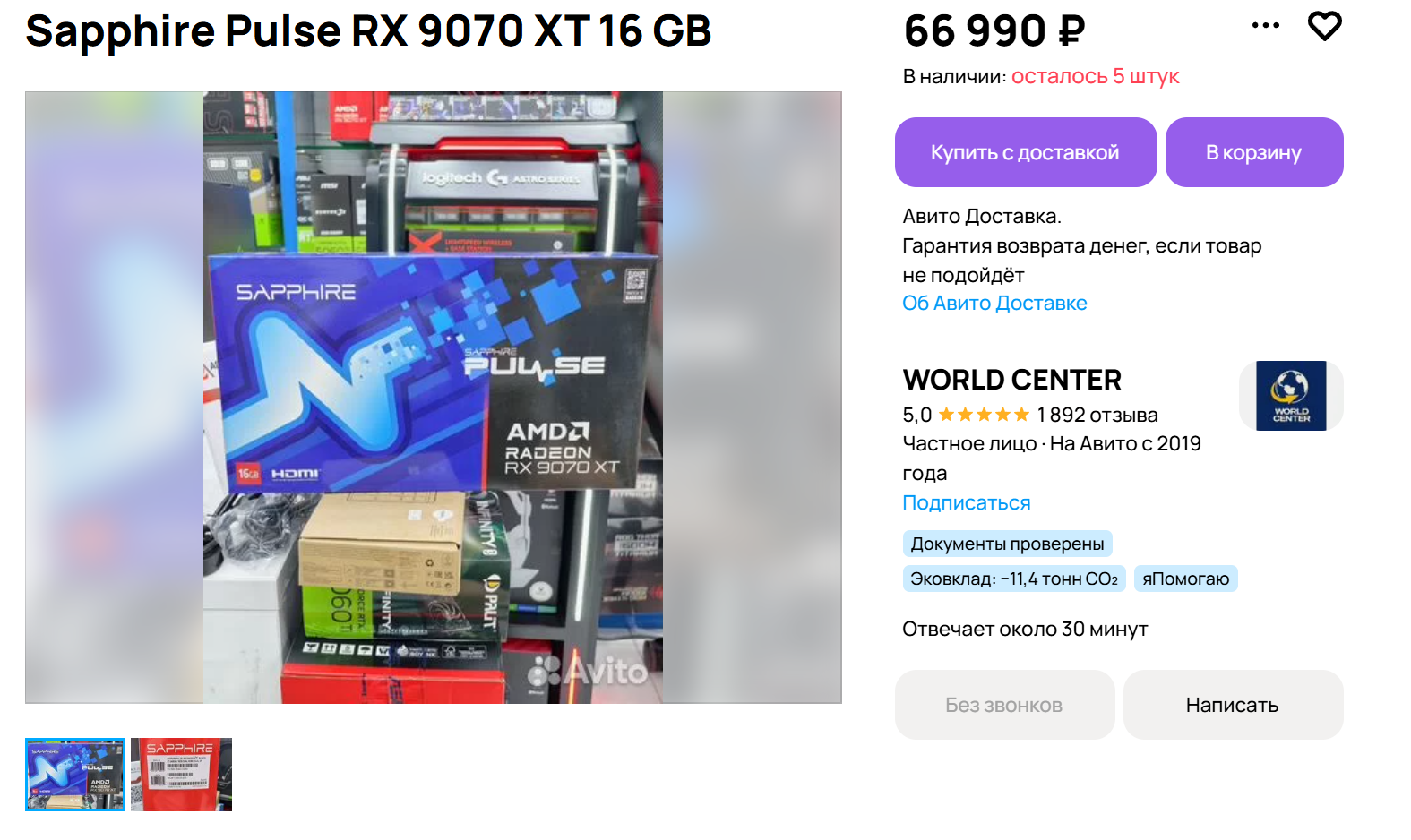Click the Эковклад CO₂ badge
The image size is (1411, 840).
click(1014, 579)
